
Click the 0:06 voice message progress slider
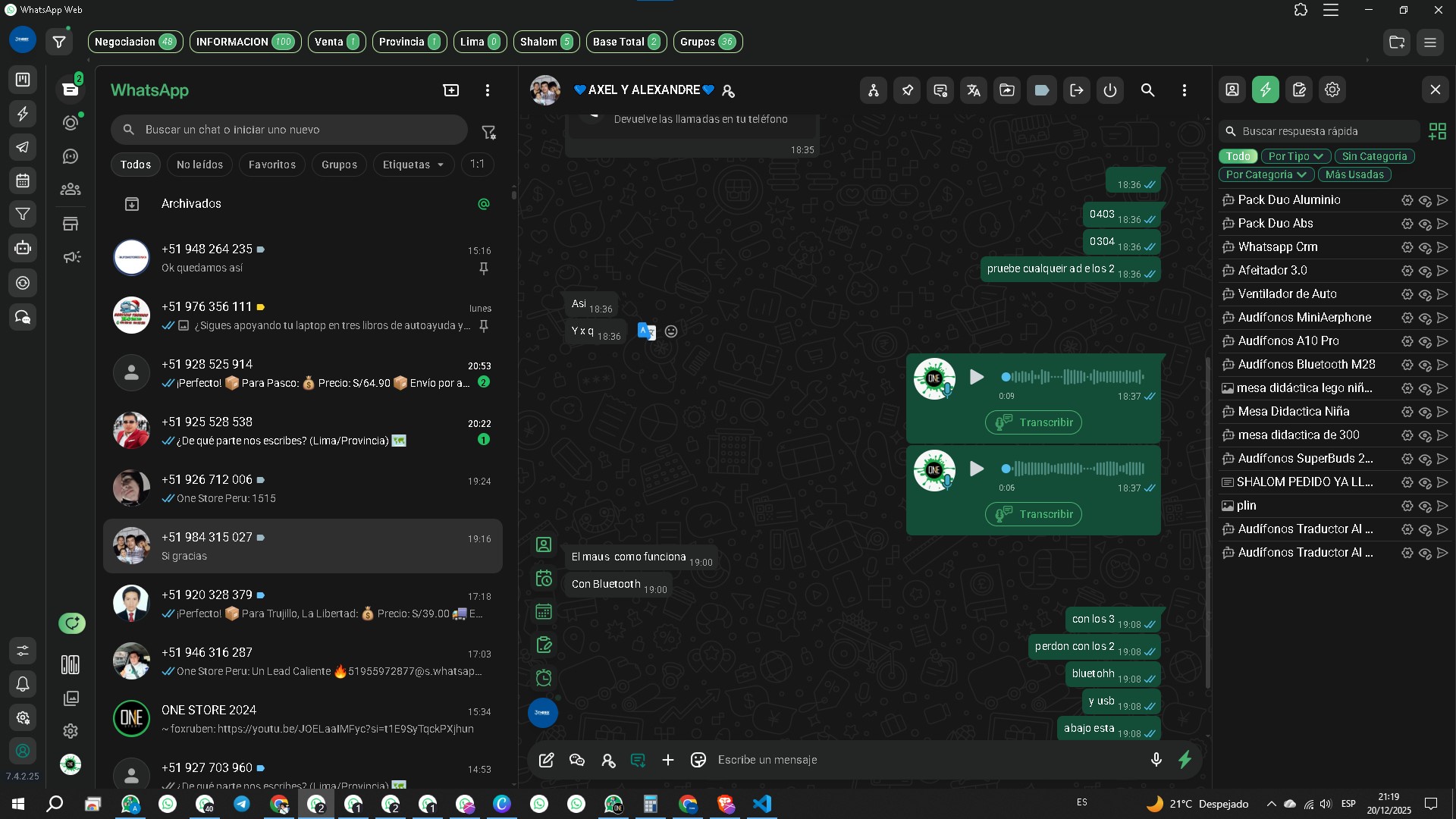tap(1073, 469)
